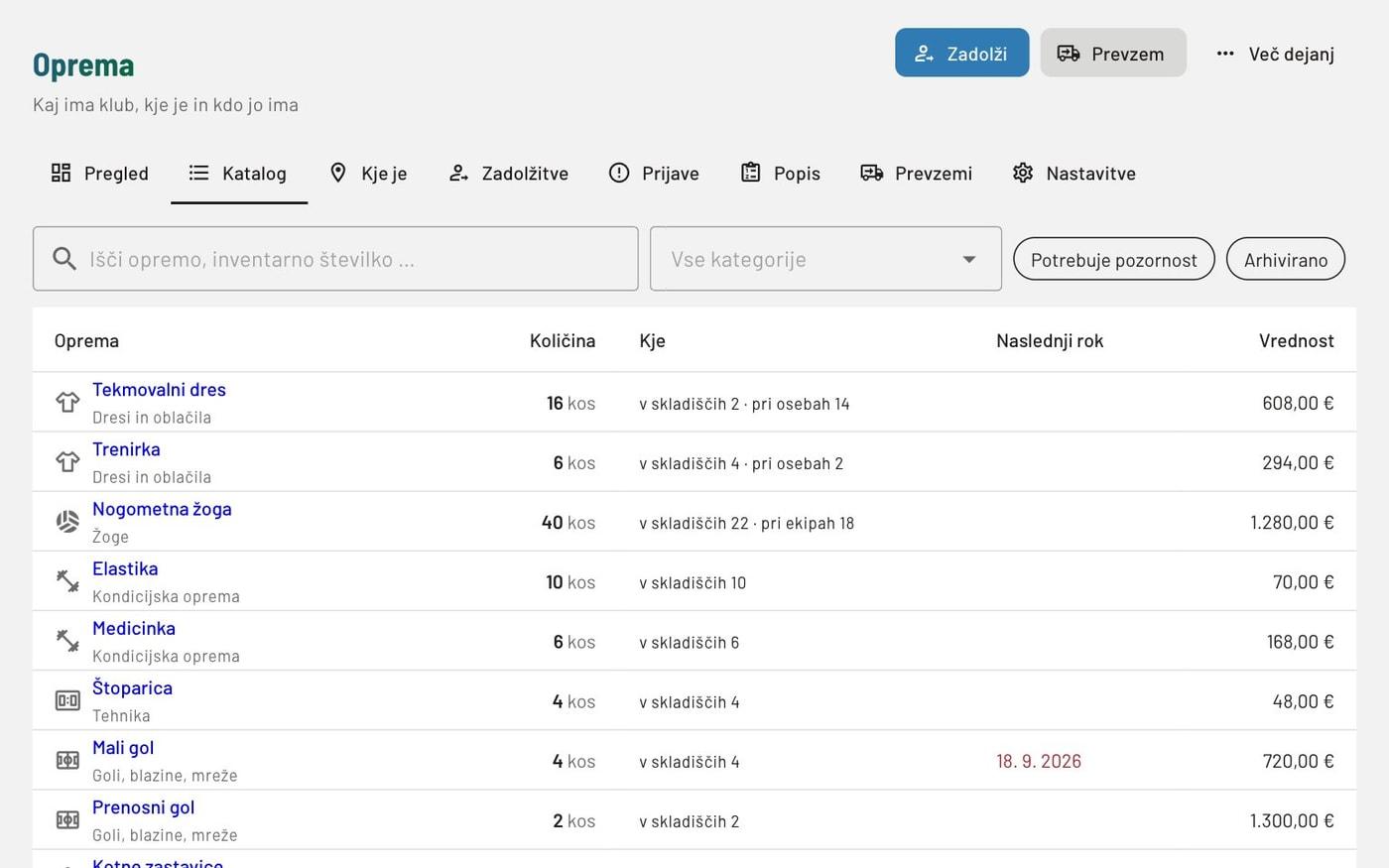This screenshot has height=868, width=1389.
Task: Click the pitch icon beside Prenosni gol
Action: tap(67, 819)
